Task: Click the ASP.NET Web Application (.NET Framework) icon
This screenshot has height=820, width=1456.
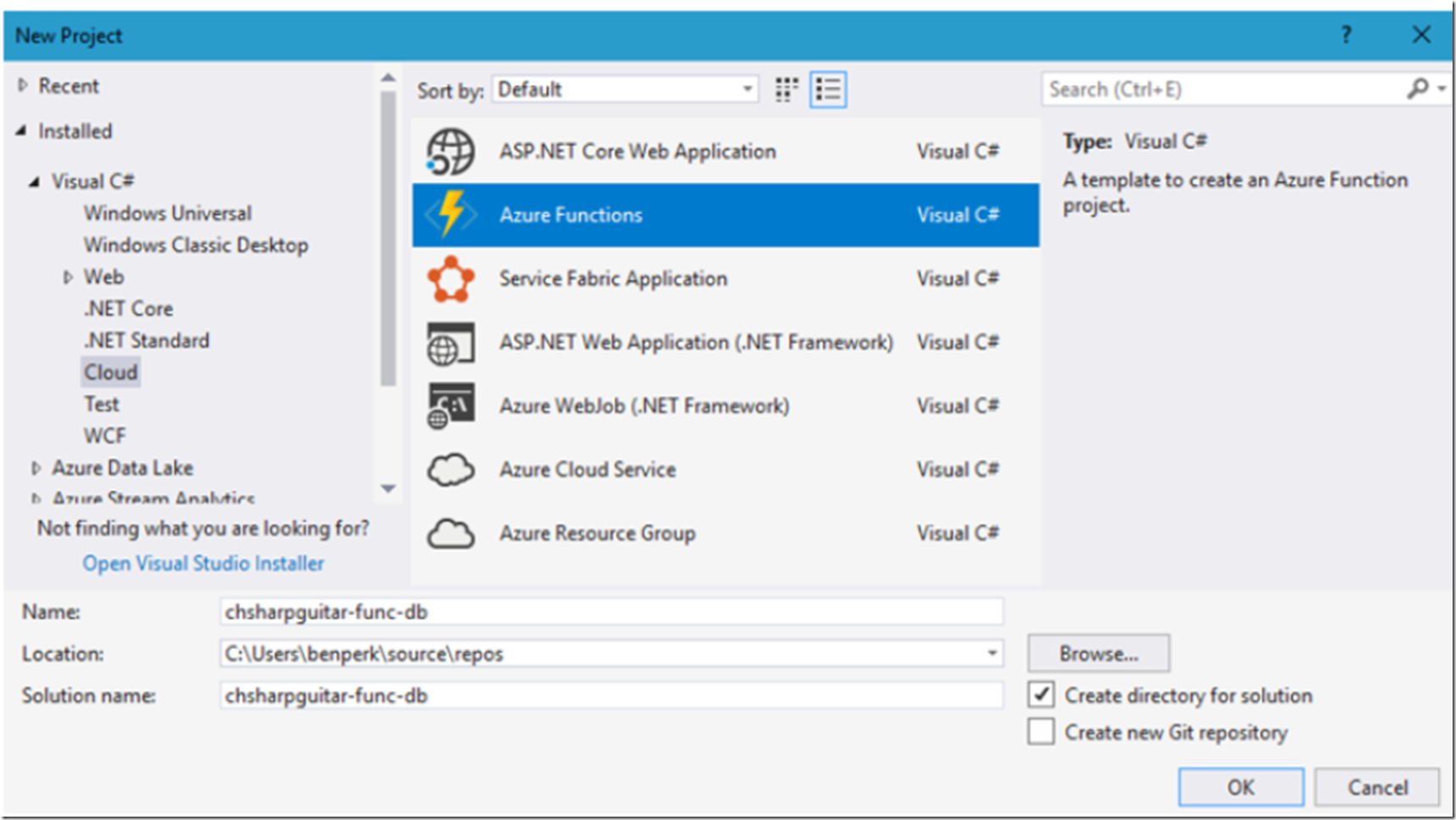Action: pyautogui.click(x=450, y=343)
